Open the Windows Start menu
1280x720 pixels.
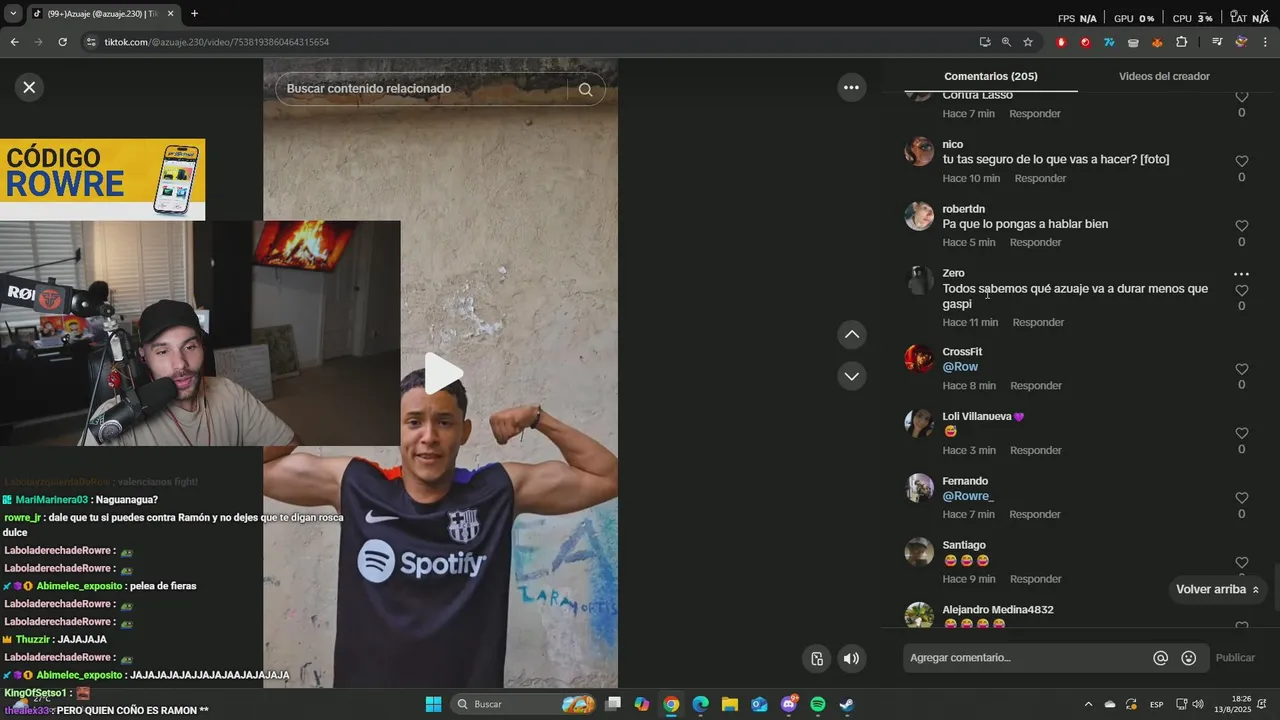click(433, 704)
